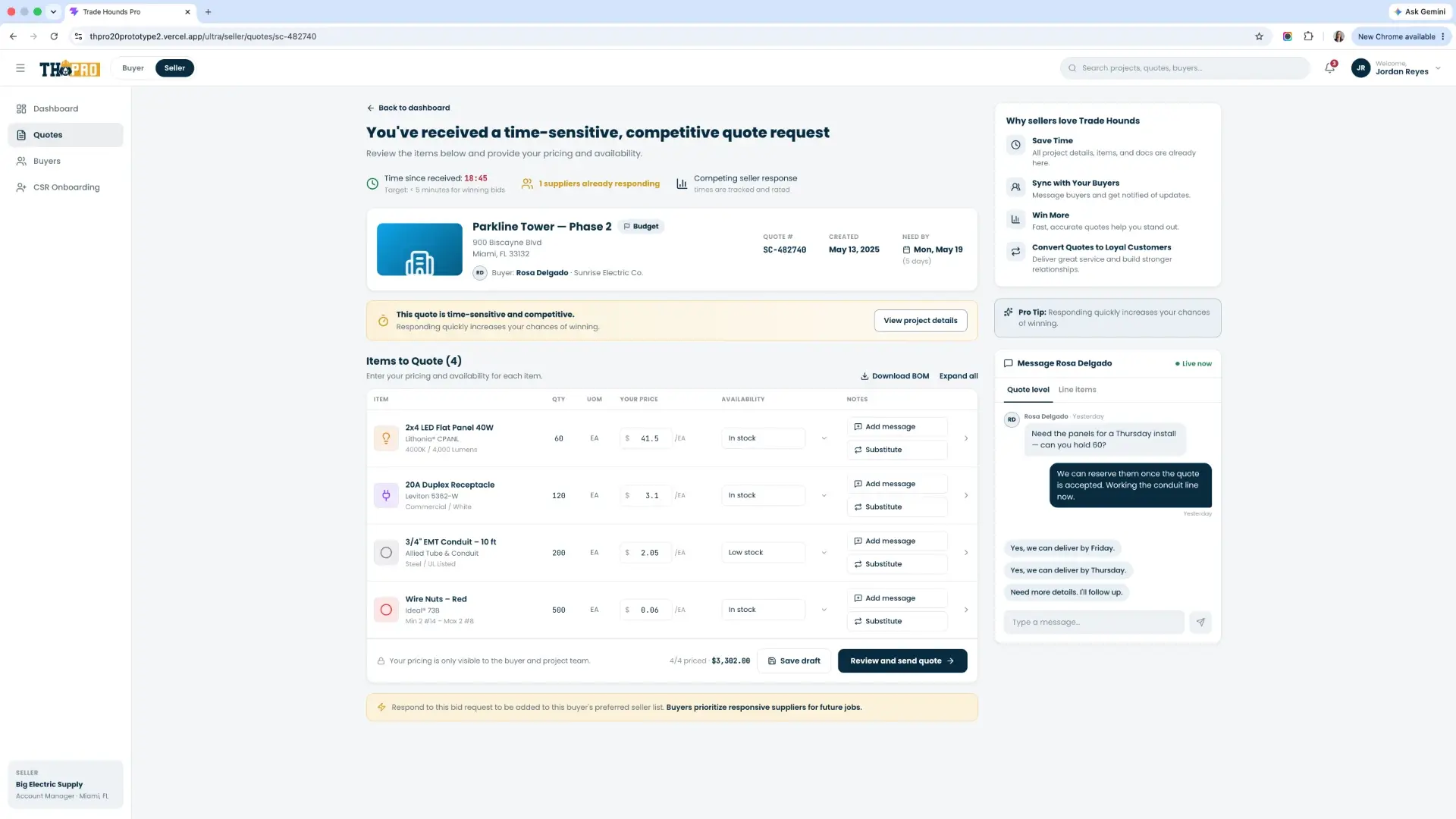This screenshot has height=819, width=1456.
Task: Save the quote as draft
Action: coord(794,661)
